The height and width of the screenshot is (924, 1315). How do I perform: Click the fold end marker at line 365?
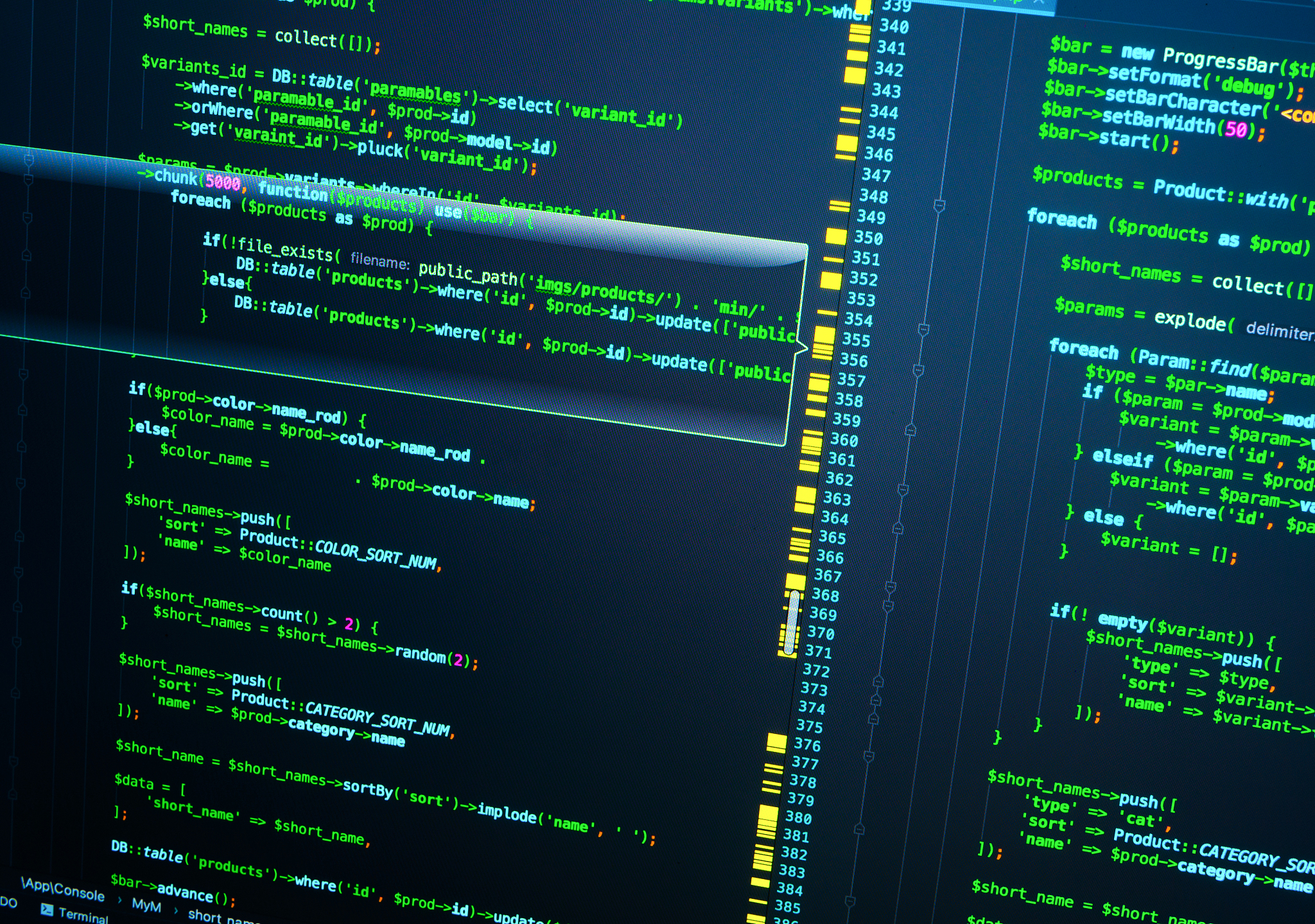[898, 528]
